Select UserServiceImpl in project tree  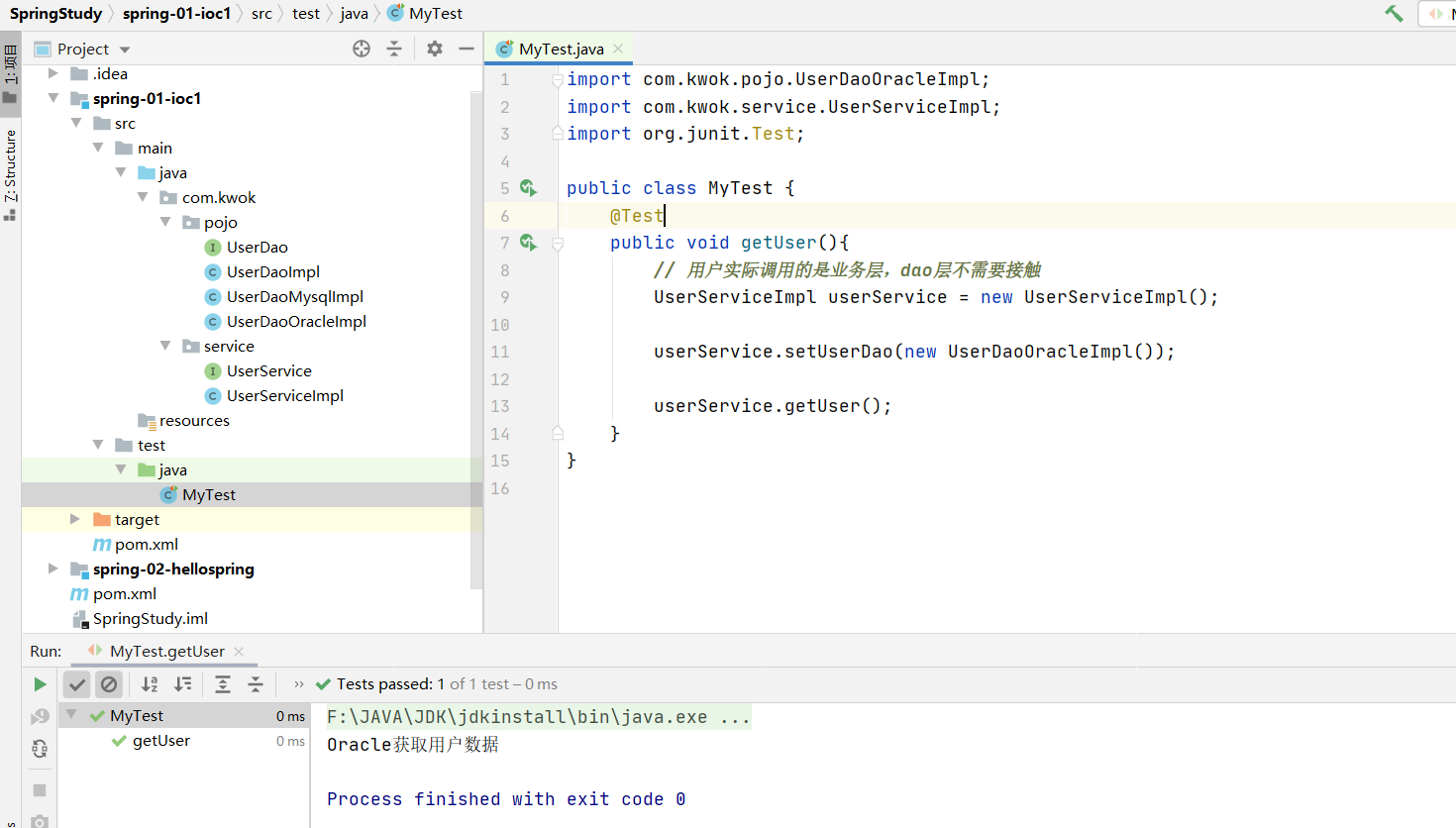click(285, 395)
